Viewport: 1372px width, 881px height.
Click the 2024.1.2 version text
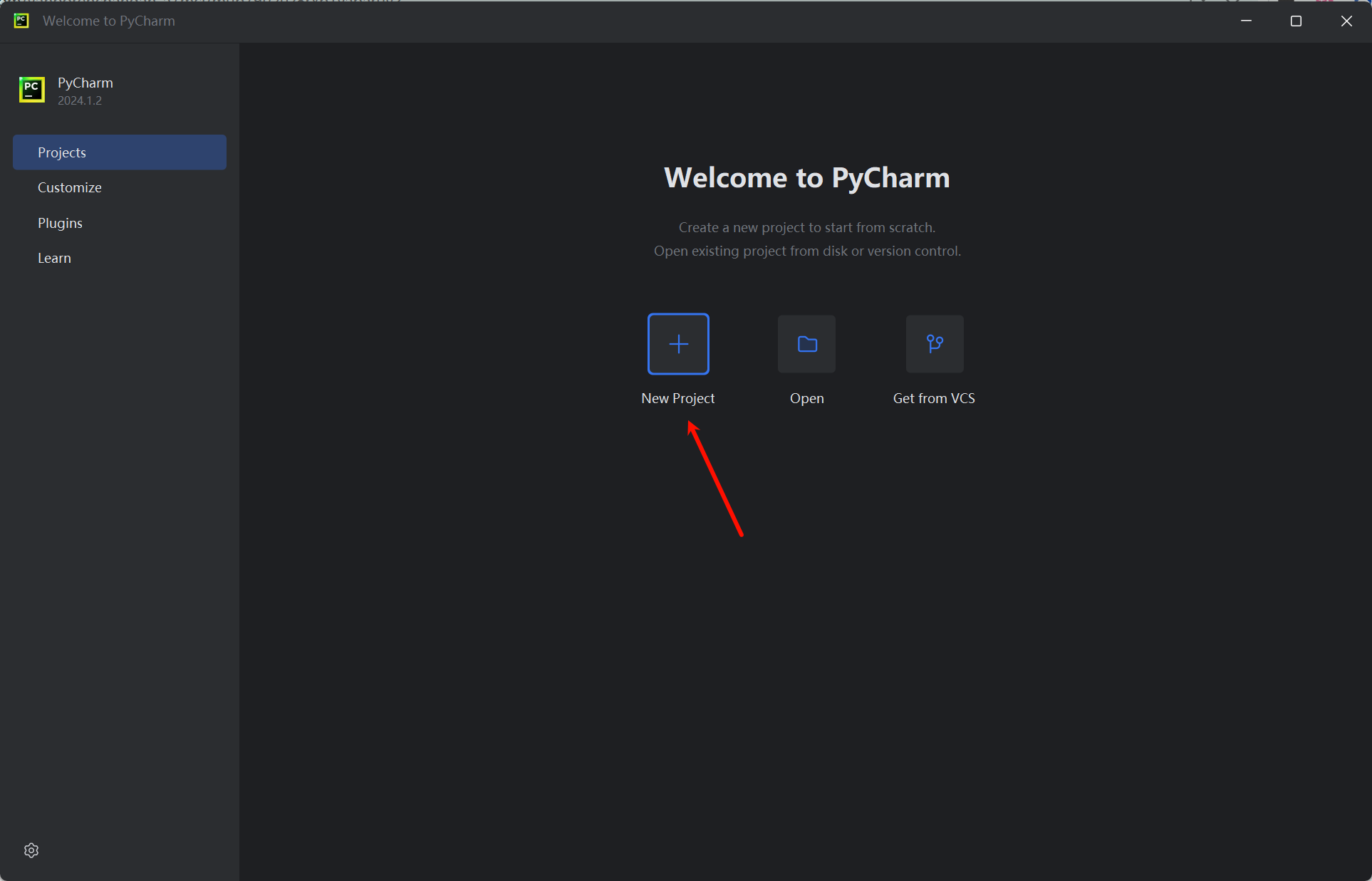80,100
